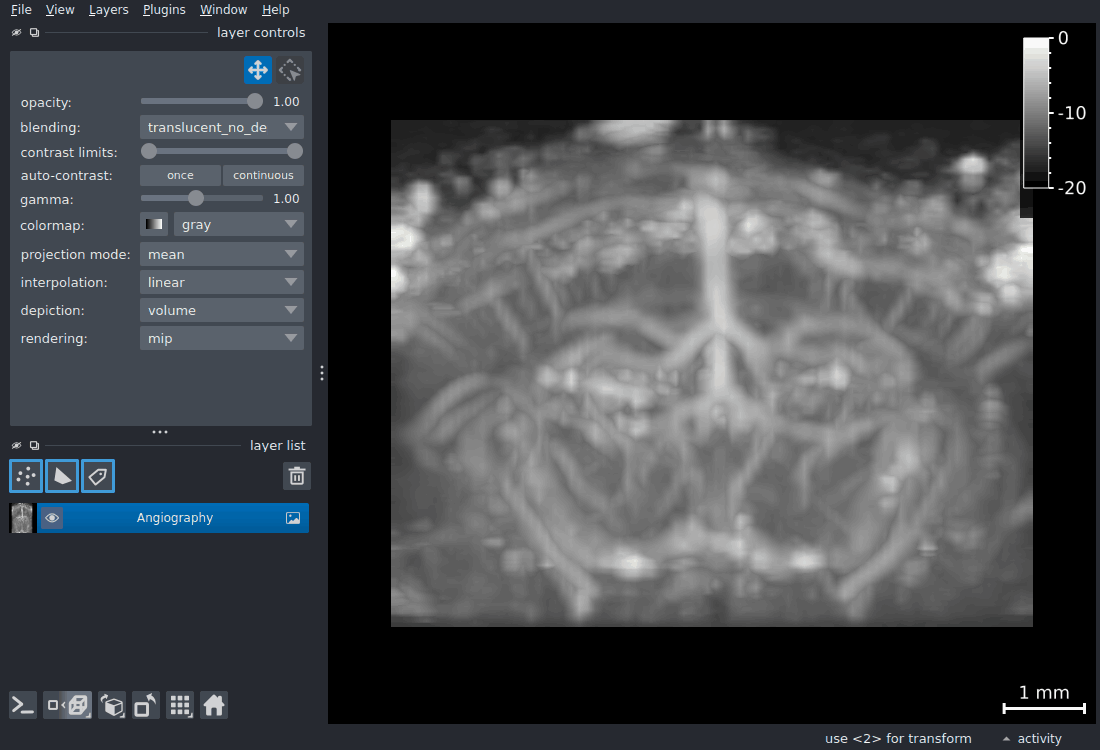Open the colormap gray dropdown

point(239,225)
